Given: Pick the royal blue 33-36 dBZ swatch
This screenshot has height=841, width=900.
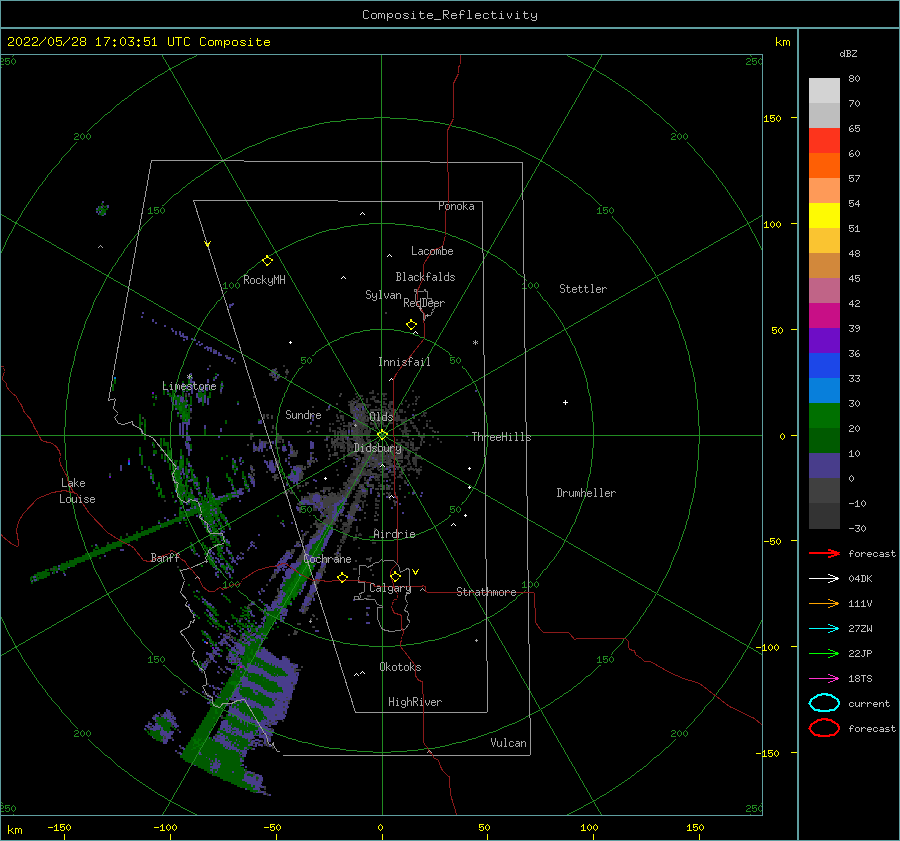Looking at the screenshot, I should click(x=824, y=366).
